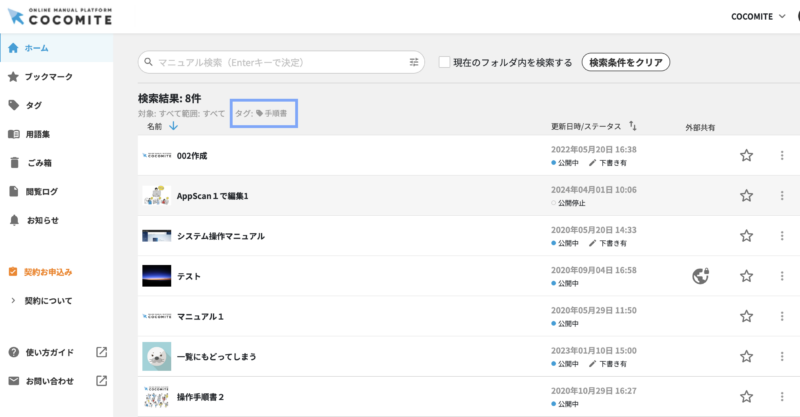Star the システム操作マニュアル row
Screen dimensions: 800x417
(746, 236)
